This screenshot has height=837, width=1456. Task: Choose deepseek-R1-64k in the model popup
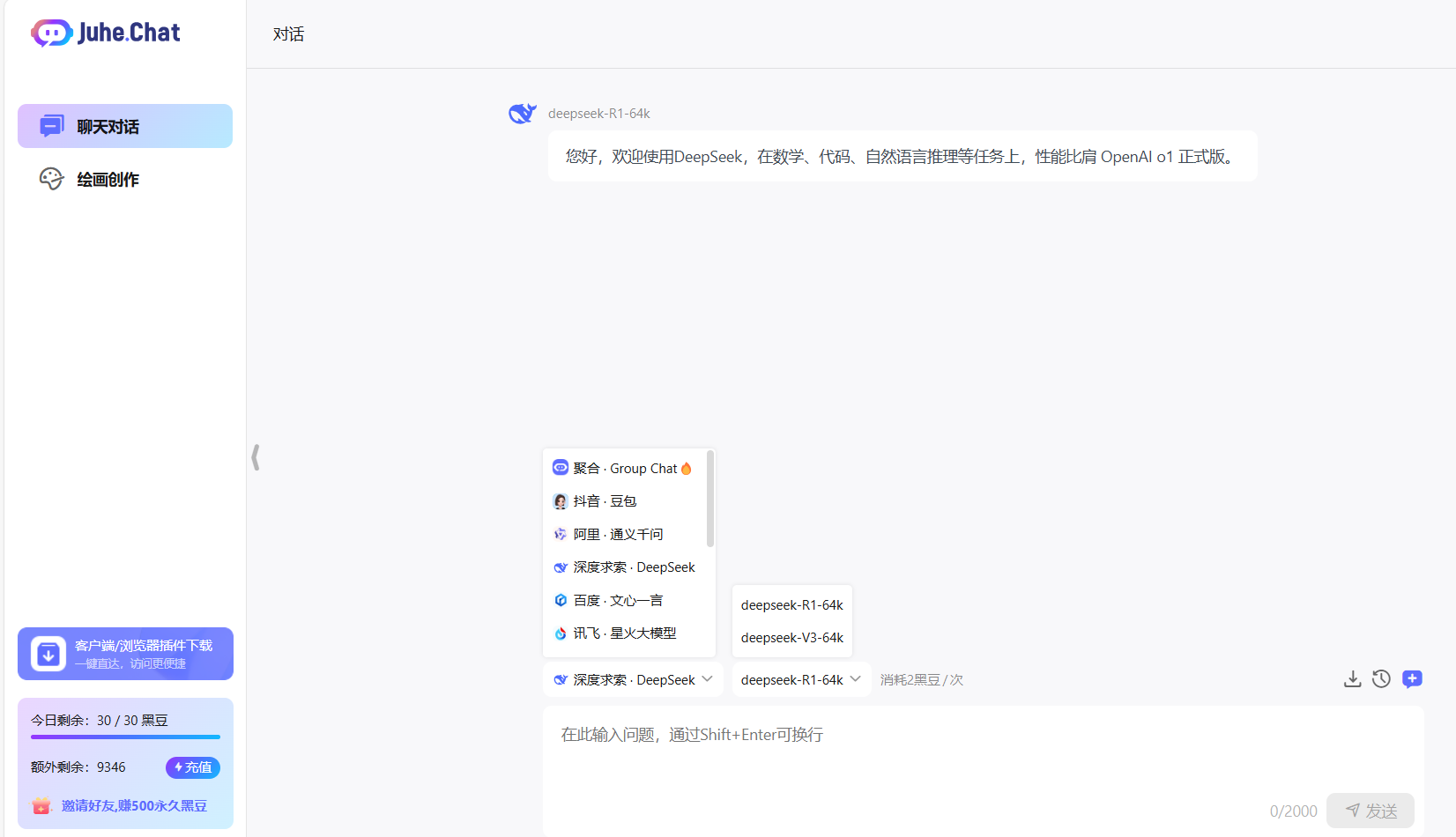[792, 605]
